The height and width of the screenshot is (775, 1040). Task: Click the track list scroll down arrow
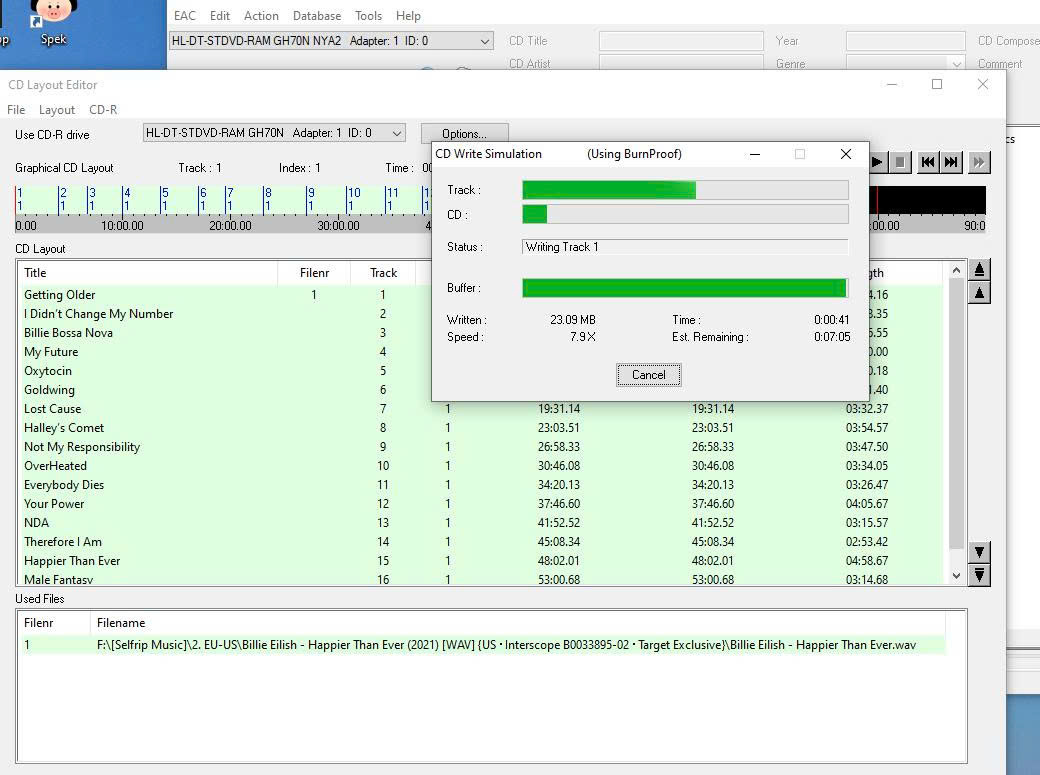[956, 575]
